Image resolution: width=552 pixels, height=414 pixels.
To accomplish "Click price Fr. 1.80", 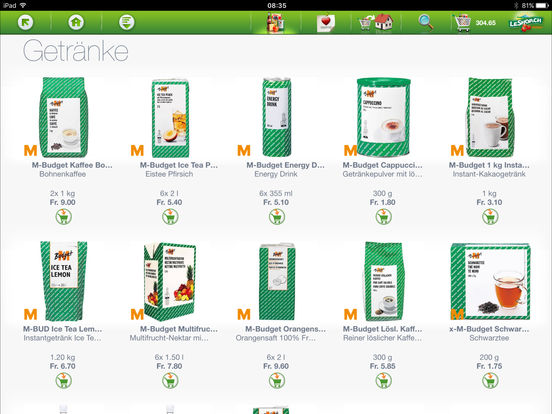I will click(383, 202).
